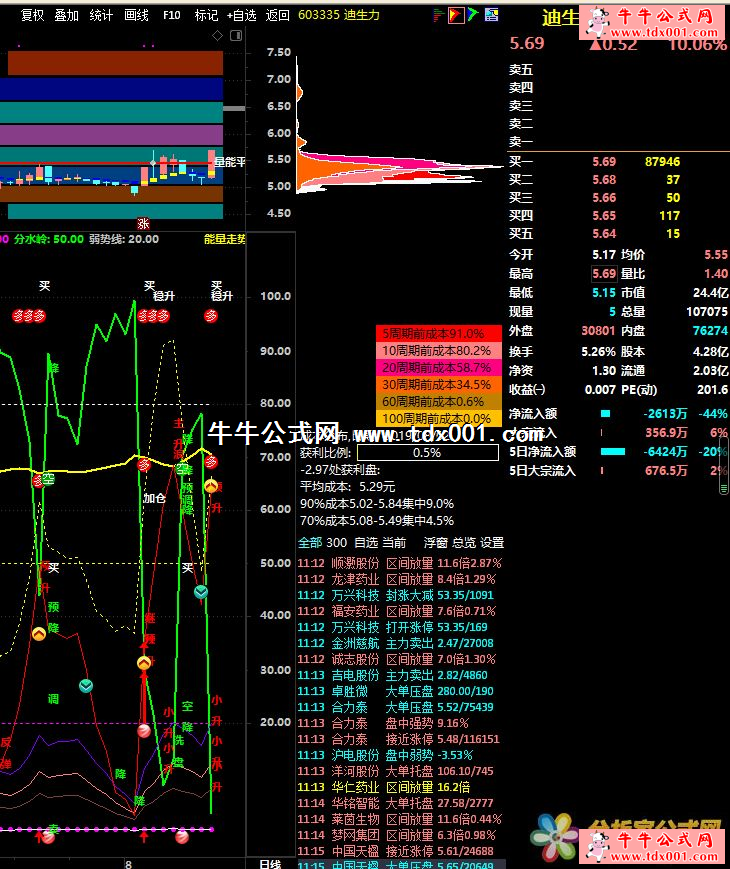This screenshot has width=730, height=869.
Task: Select the red-yellow arrow chip view icon
Action: click(456, 15)
